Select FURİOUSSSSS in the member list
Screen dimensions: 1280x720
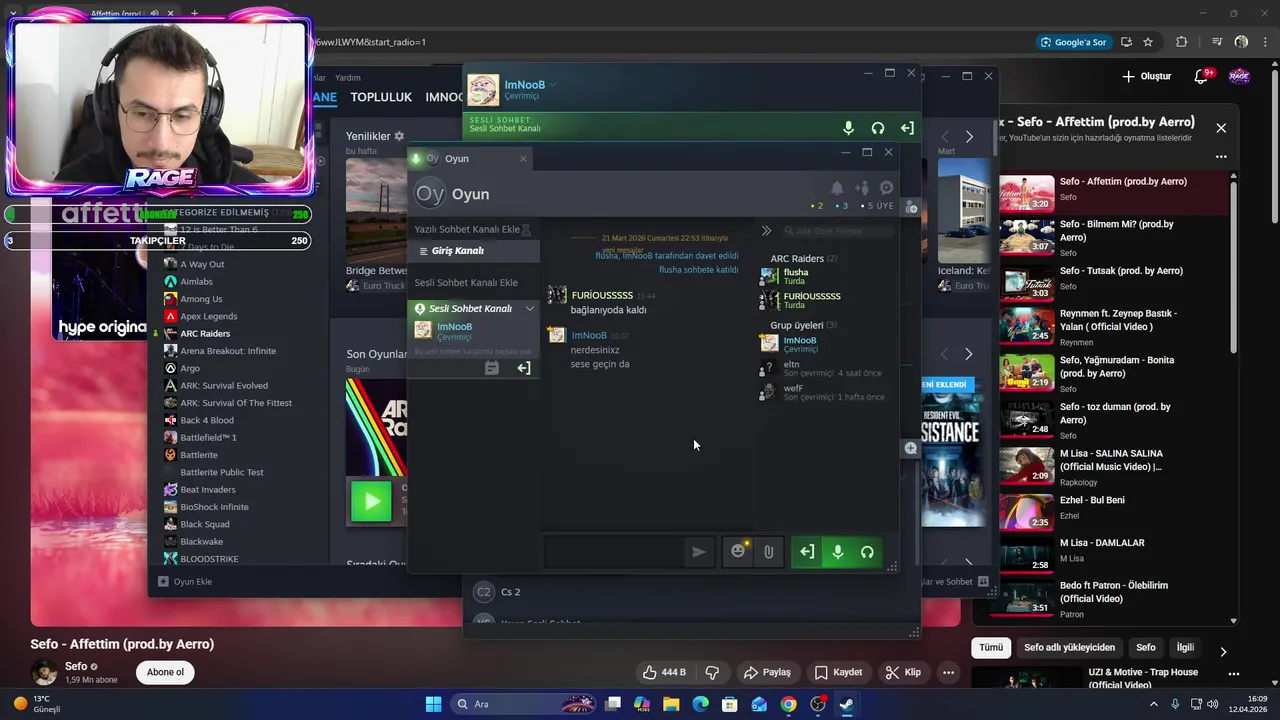[814, 300]
